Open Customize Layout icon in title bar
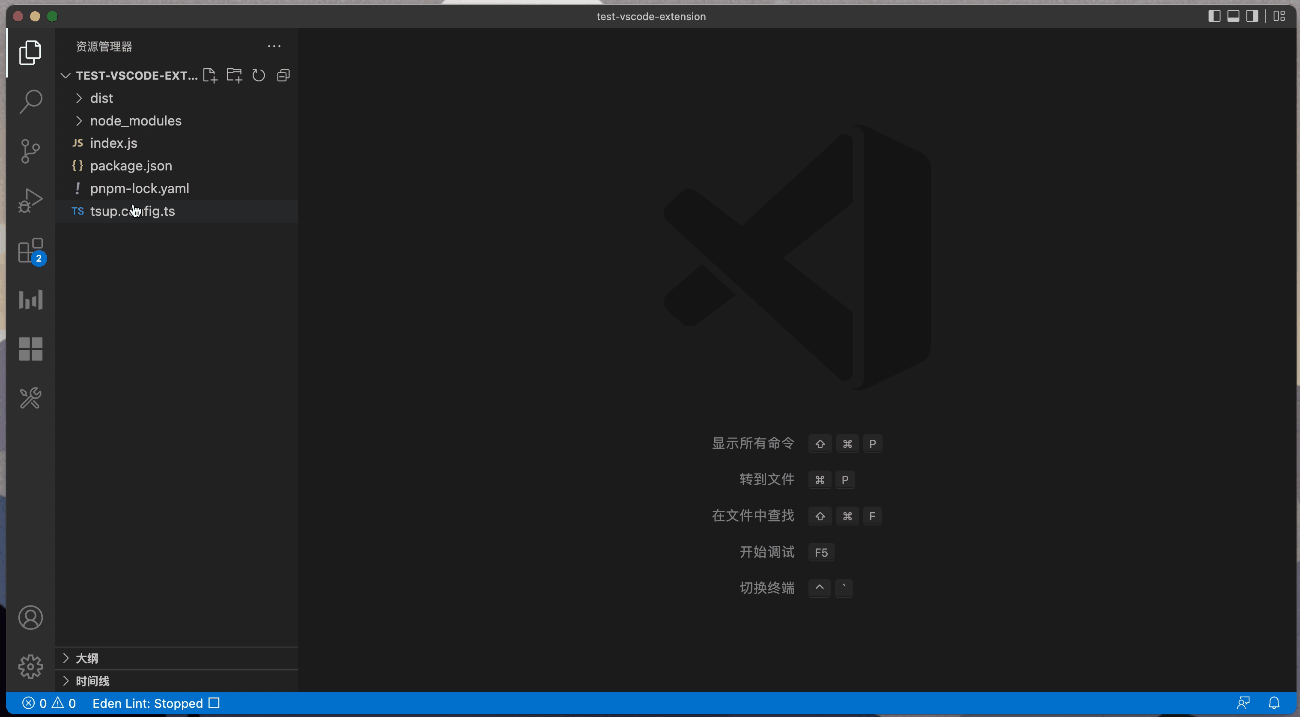The height and width of the screenshot is (717, 1300). 1279,16
